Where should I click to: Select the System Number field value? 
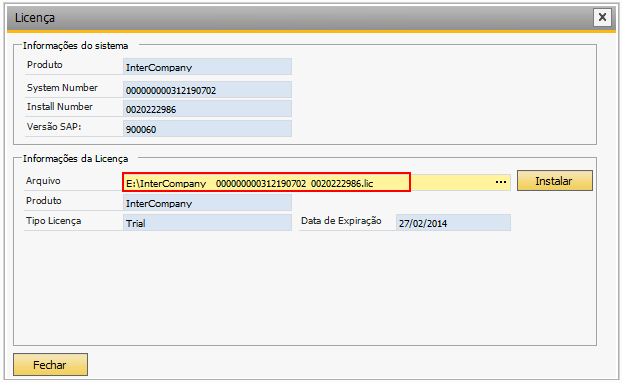pyautogui.click(x=207, y=90)
